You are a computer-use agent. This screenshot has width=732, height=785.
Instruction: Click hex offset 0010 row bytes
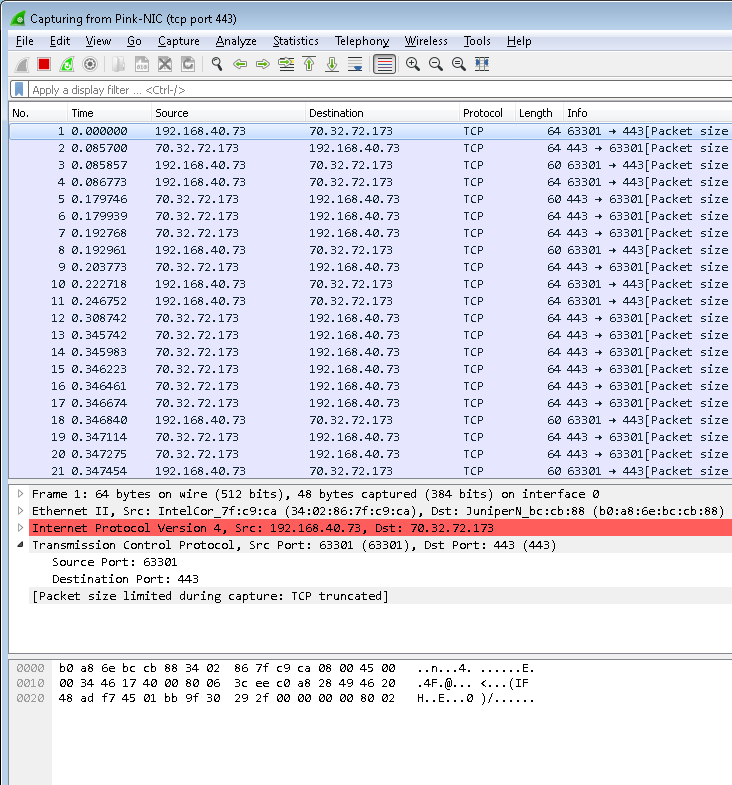[x=227, y=683]
